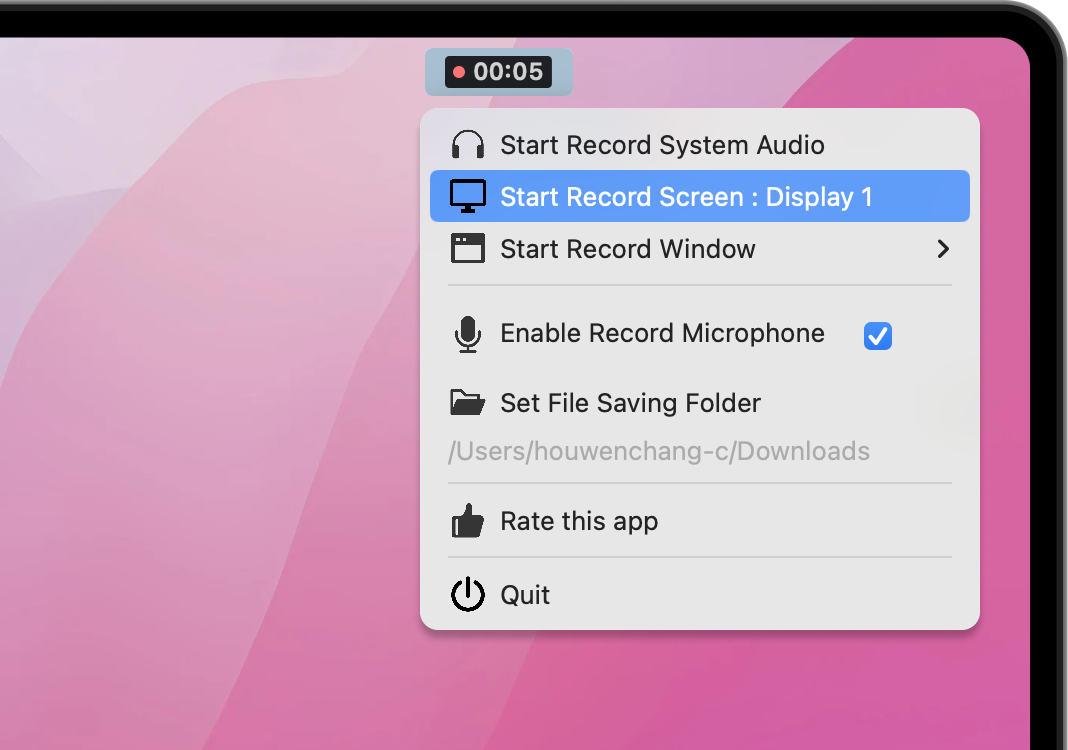This screenshot has width=1068, height=750.
Task: Click the window capture icon
Action: click(466, 248)
